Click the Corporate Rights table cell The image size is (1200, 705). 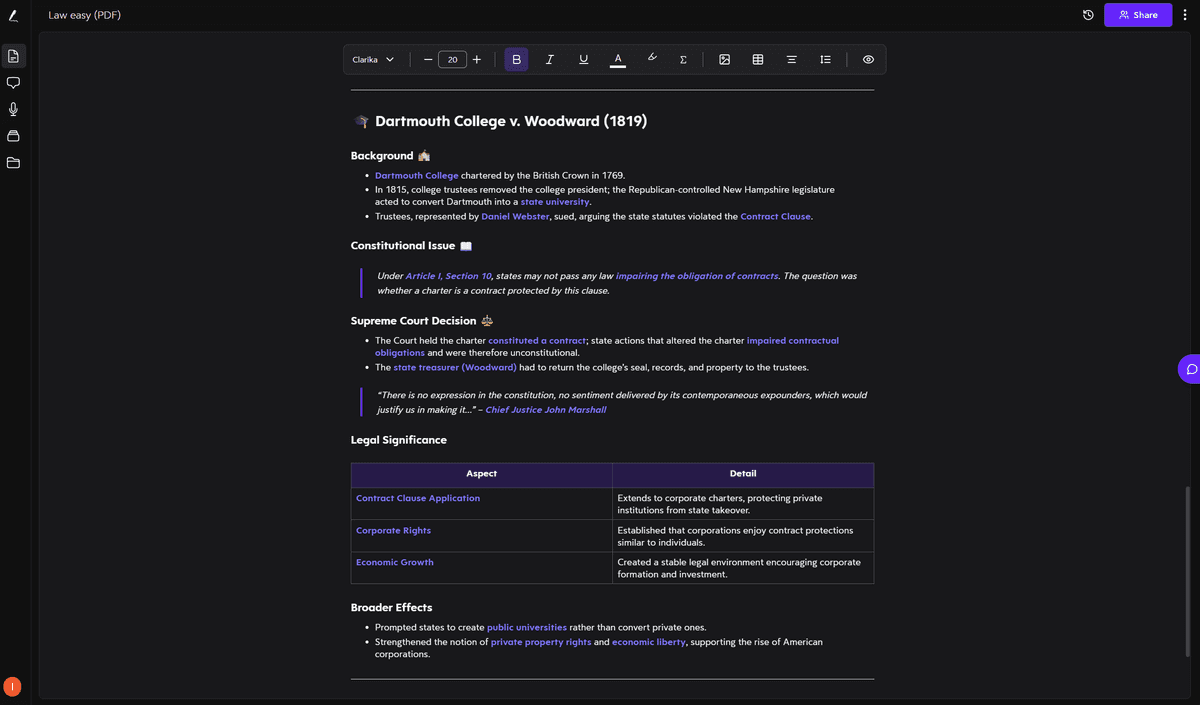pos(482,535)
